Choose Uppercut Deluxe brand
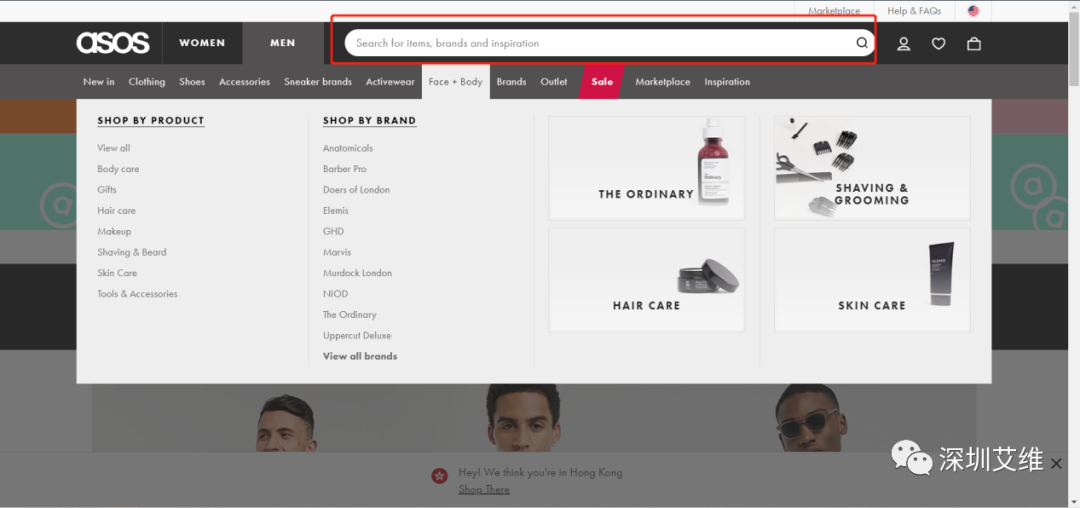Viewport: 1080px width, 508px height. [357, 335]
